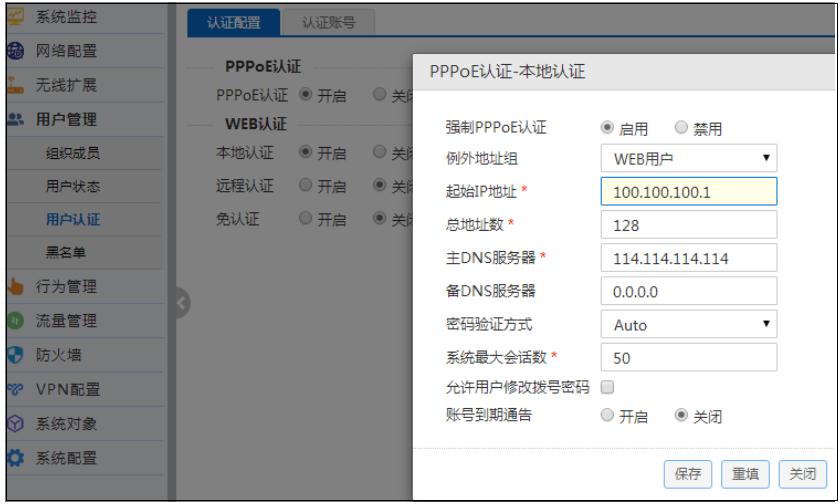840x504 pixels.
Task: Switch to the 认证账号 tab
Action: [328, 22]
